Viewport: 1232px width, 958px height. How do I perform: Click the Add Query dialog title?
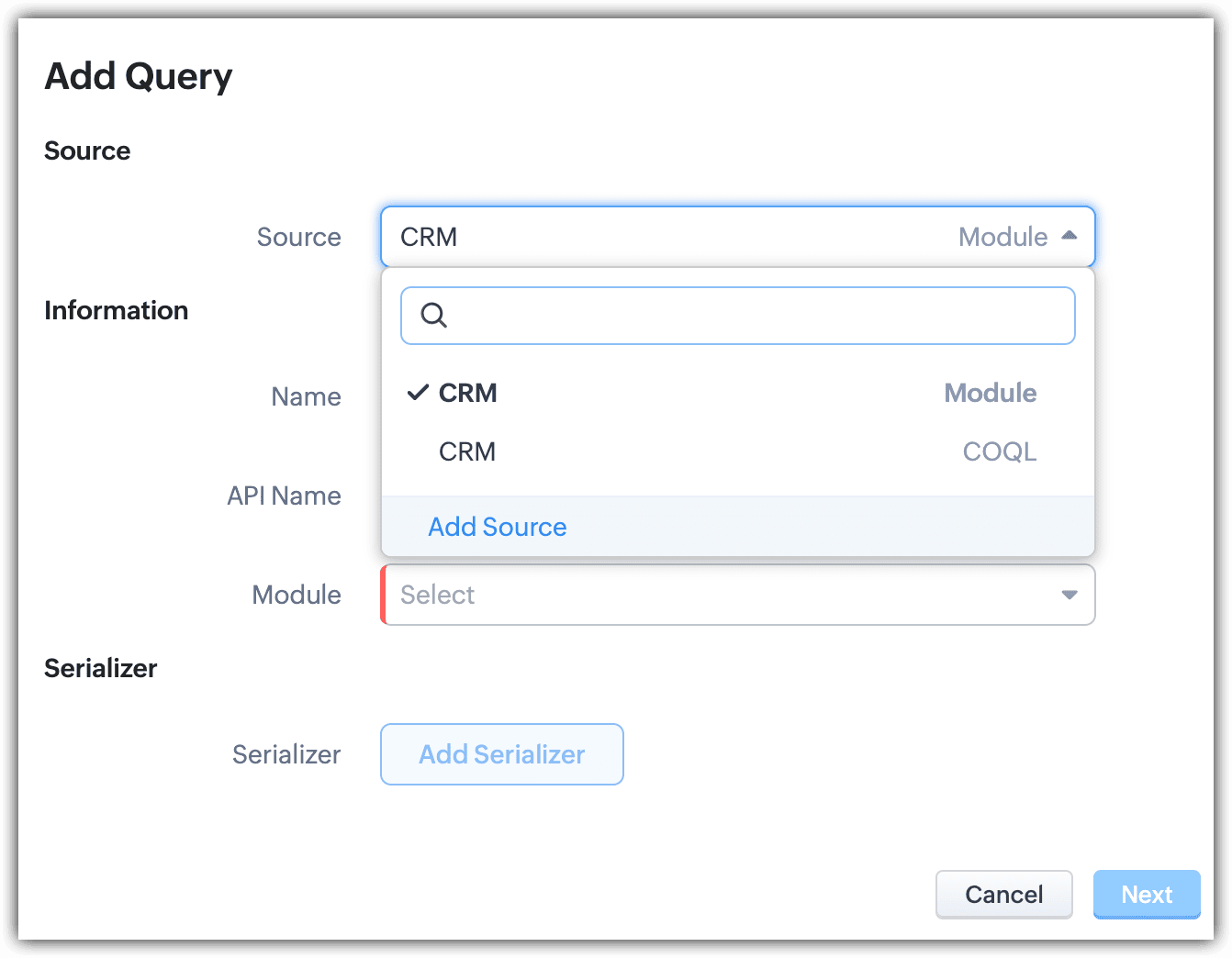click(x=139, y=76)
